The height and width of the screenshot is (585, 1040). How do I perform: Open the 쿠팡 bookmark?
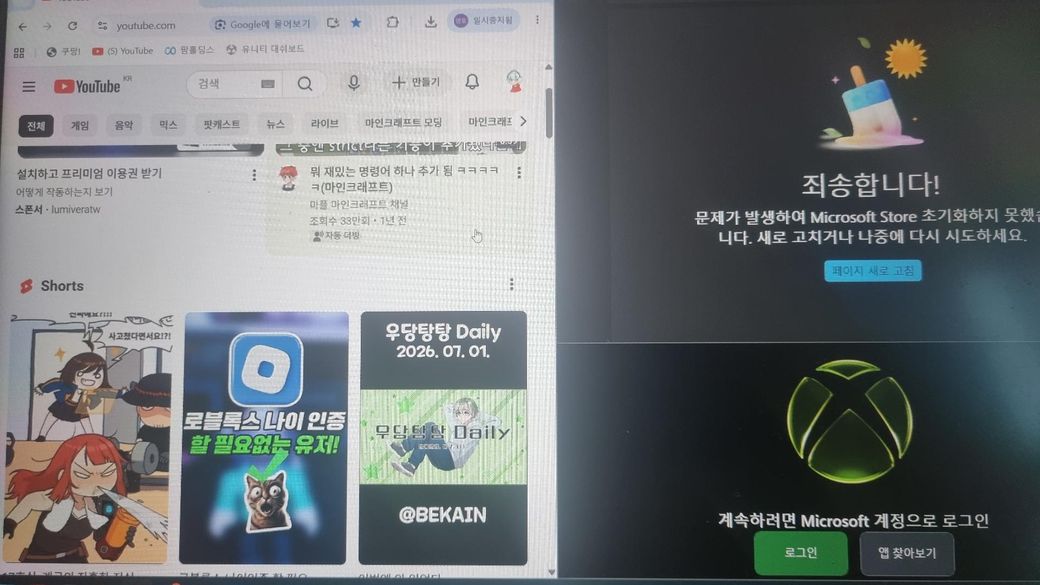[x=63, y=51]
